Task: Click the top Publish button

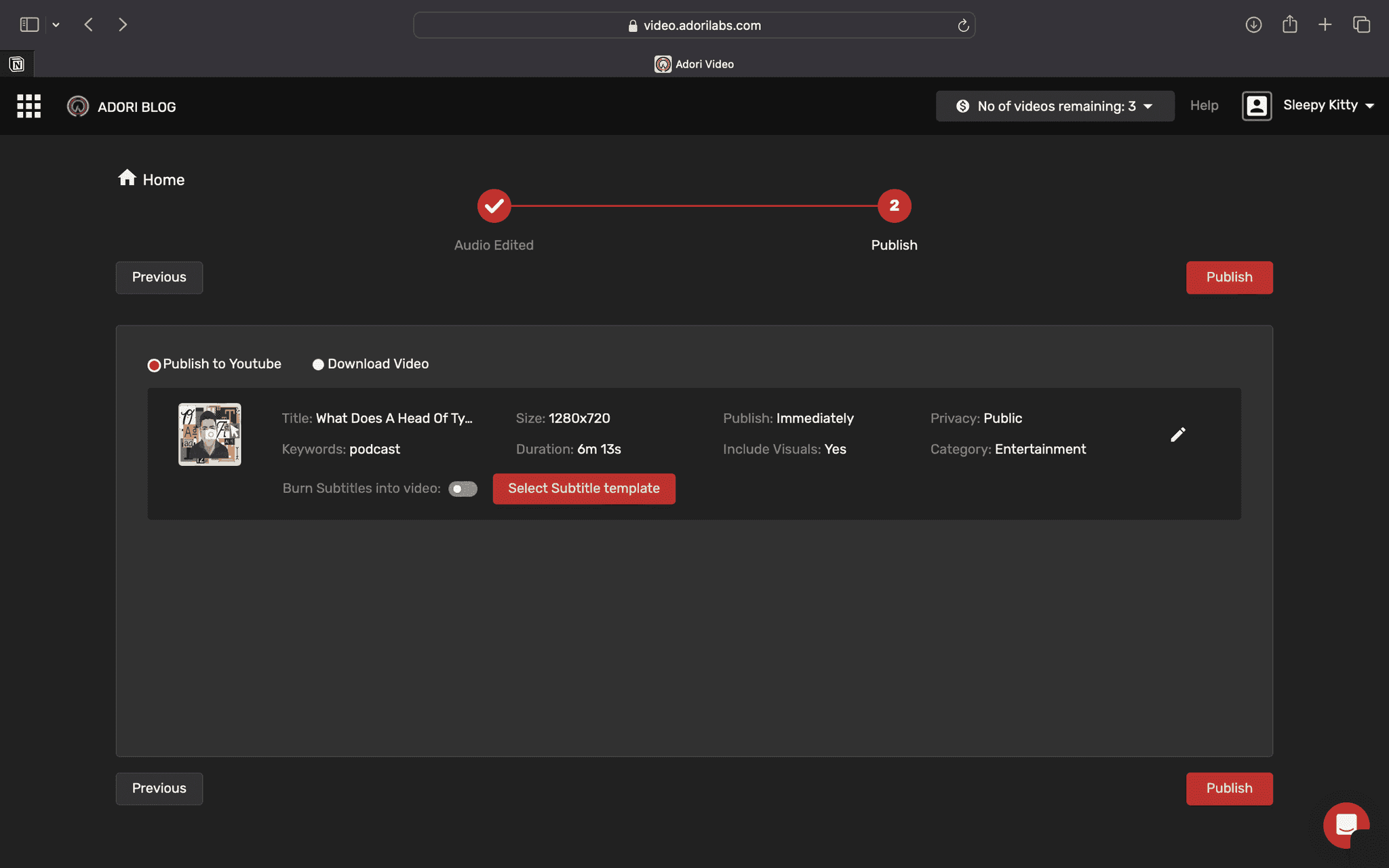Action: pos(1229,277)
